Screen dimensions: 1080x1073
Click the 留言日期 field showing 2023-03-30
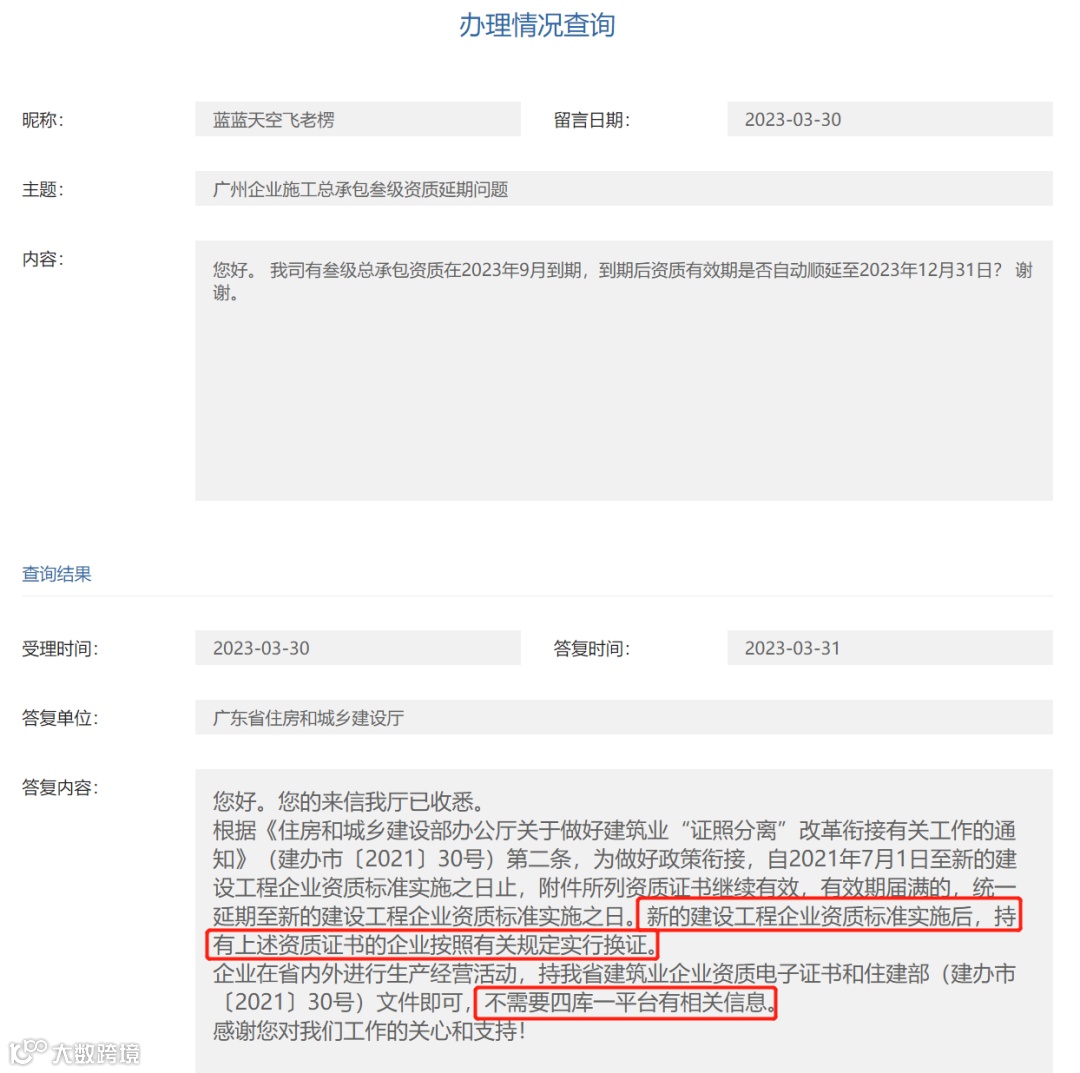(889, 119)
